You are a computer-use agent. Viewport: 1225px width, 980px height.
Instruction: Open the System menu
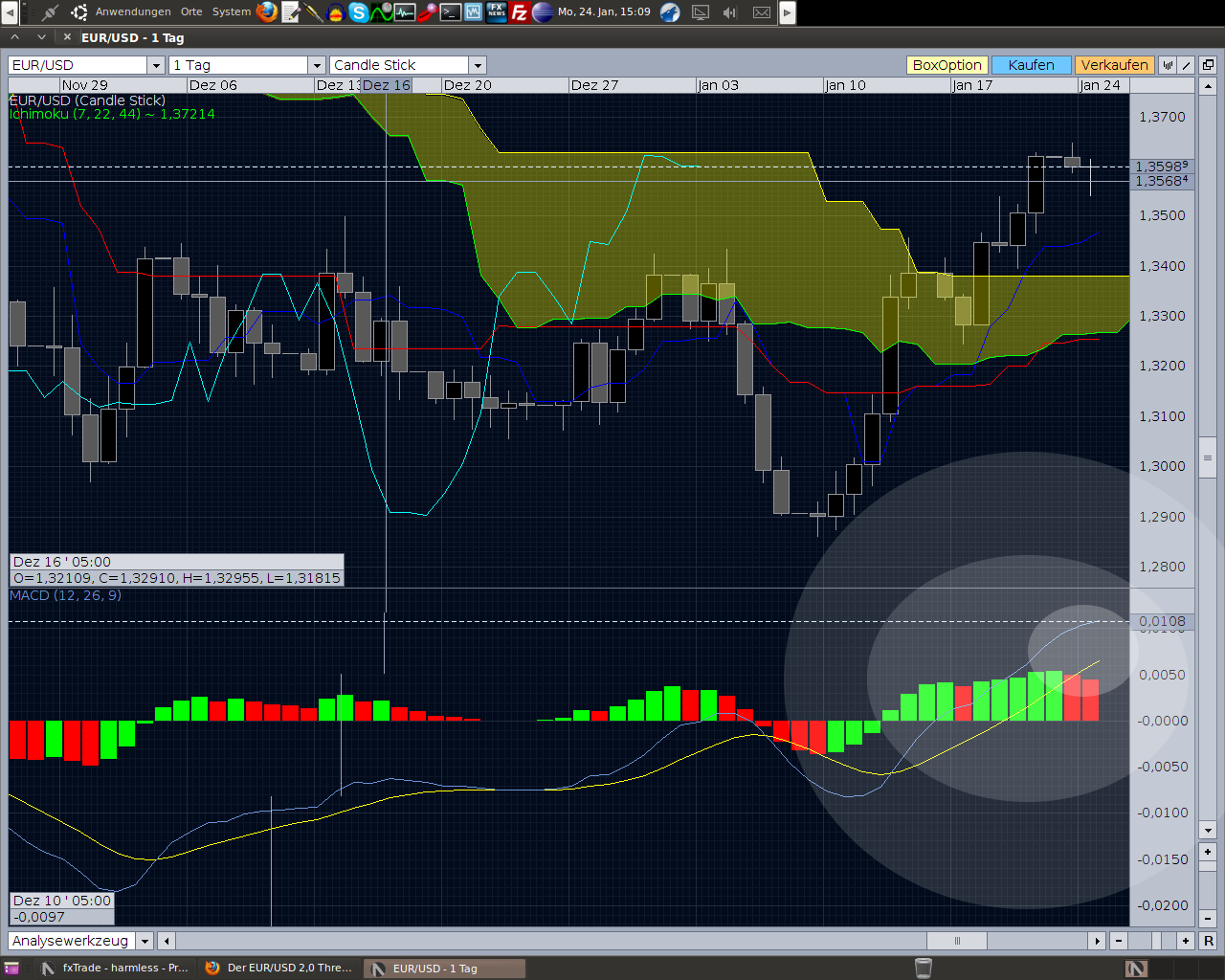[x=231, y=12]
